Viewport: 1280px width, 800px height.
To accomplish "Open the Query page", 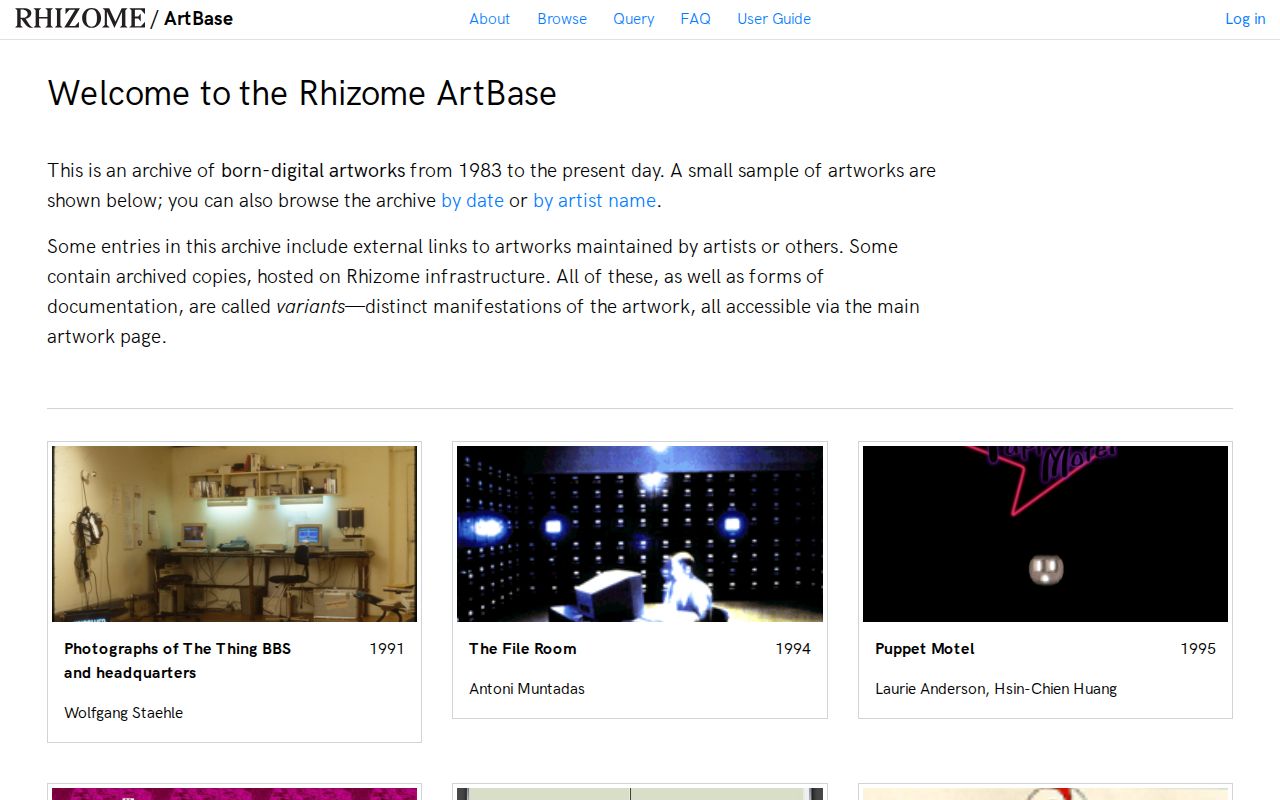I will [633, 19].
